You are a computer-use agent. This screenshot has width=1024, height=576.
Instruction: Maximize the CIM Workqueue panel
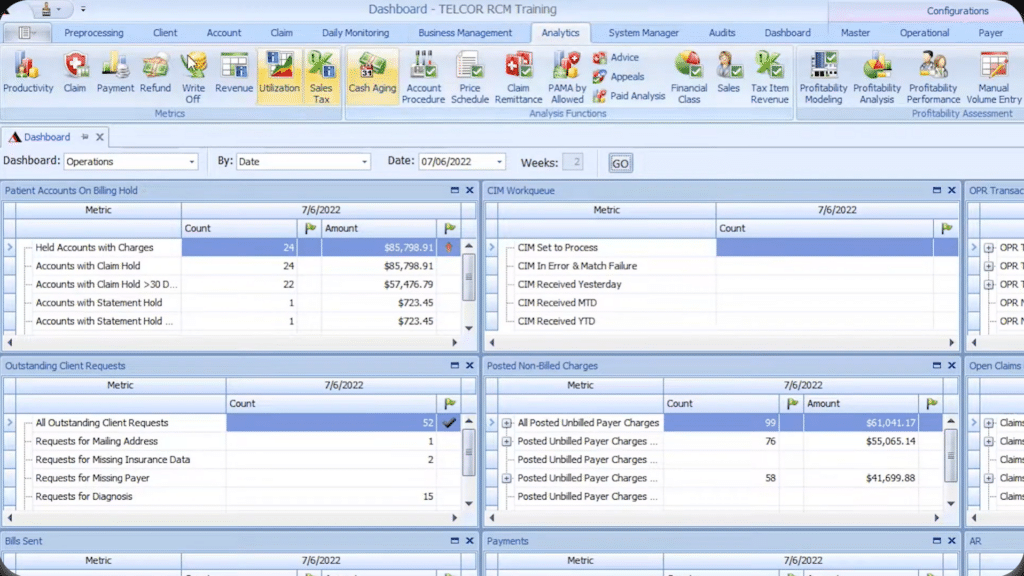pos(936,190)
